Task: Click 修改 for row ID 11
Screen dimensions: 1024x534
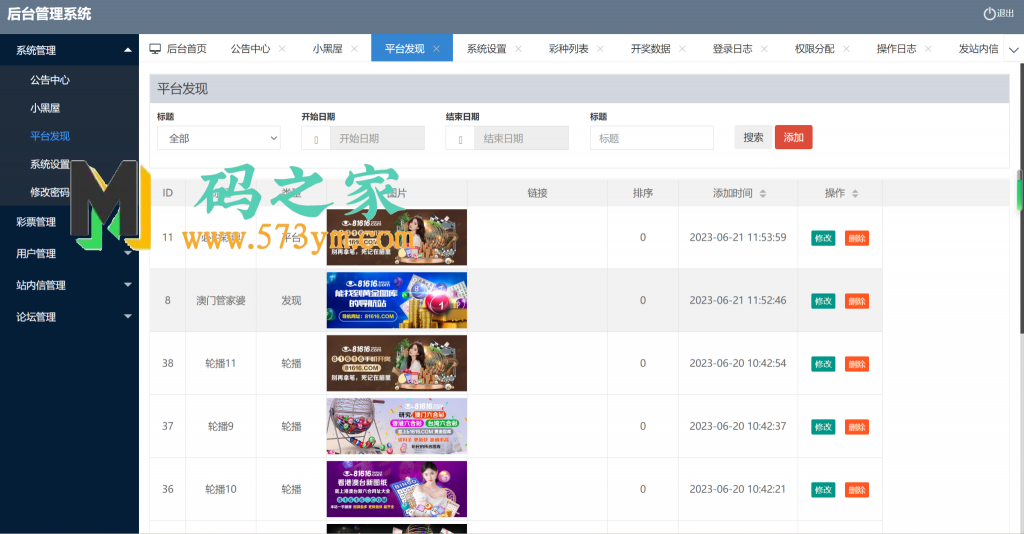Action: point(823,238)
